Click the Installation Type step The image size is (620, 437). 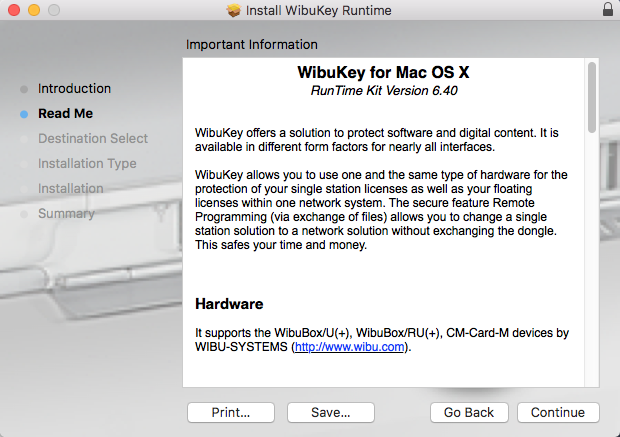point(87,164)
